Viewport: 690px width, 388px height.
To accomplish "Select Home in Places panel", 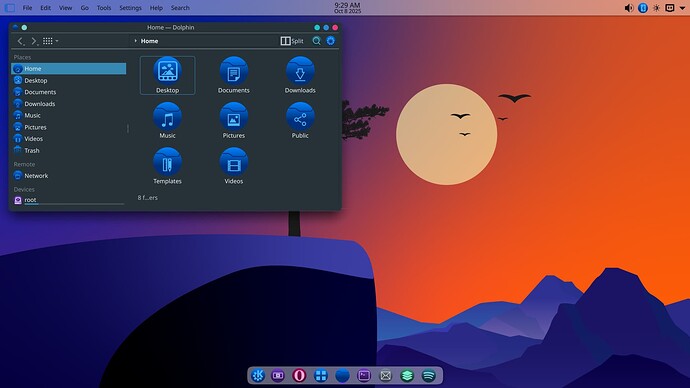I will point(69,69).
